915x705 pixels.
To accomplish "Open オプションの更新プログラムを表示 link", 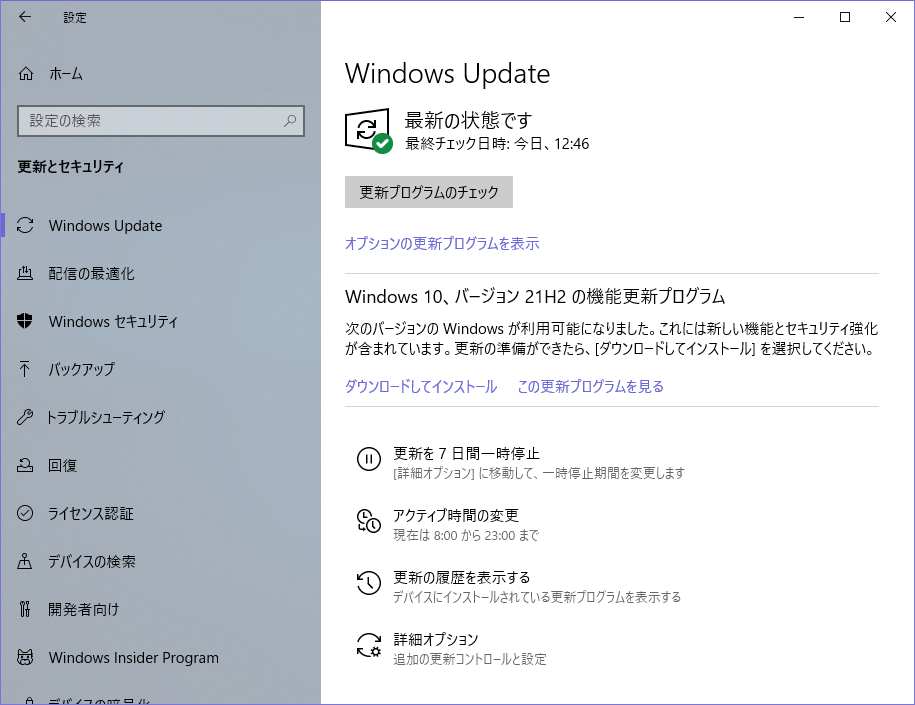I will pyautogui.click(x=442, y=243).
